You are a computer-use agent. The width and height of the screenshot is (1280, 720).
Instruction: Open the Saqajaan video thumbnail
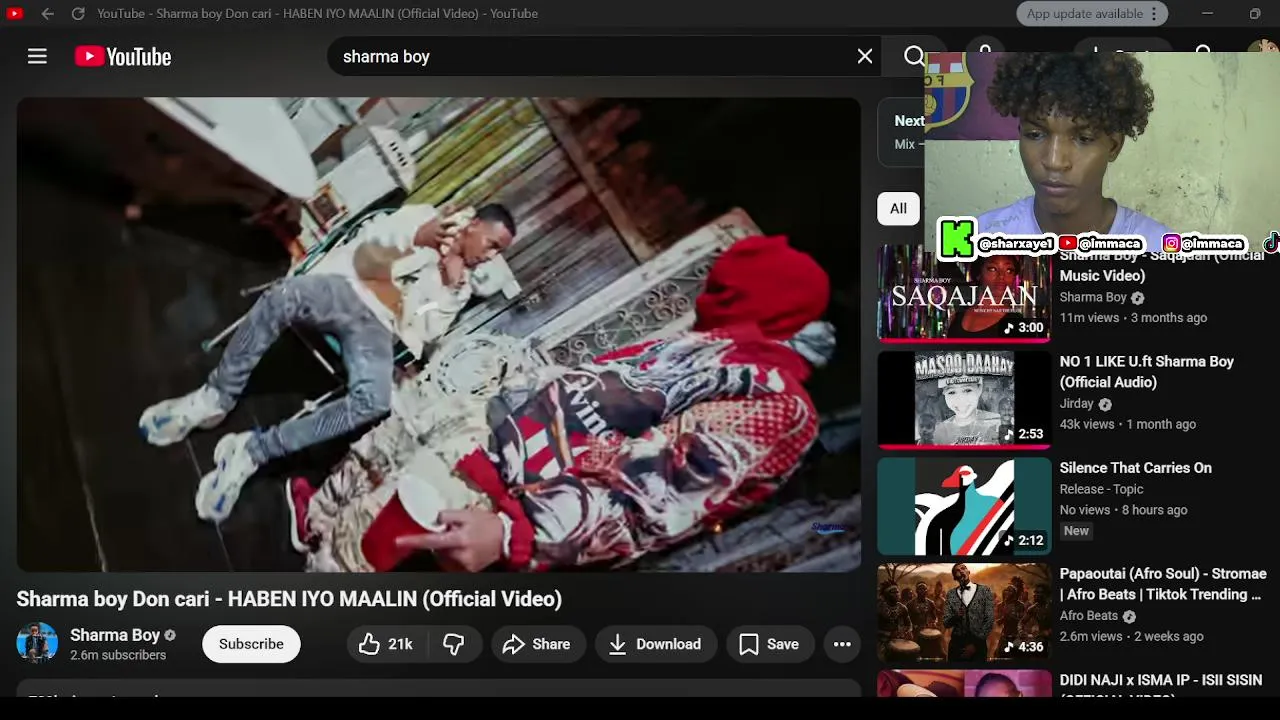964,295
